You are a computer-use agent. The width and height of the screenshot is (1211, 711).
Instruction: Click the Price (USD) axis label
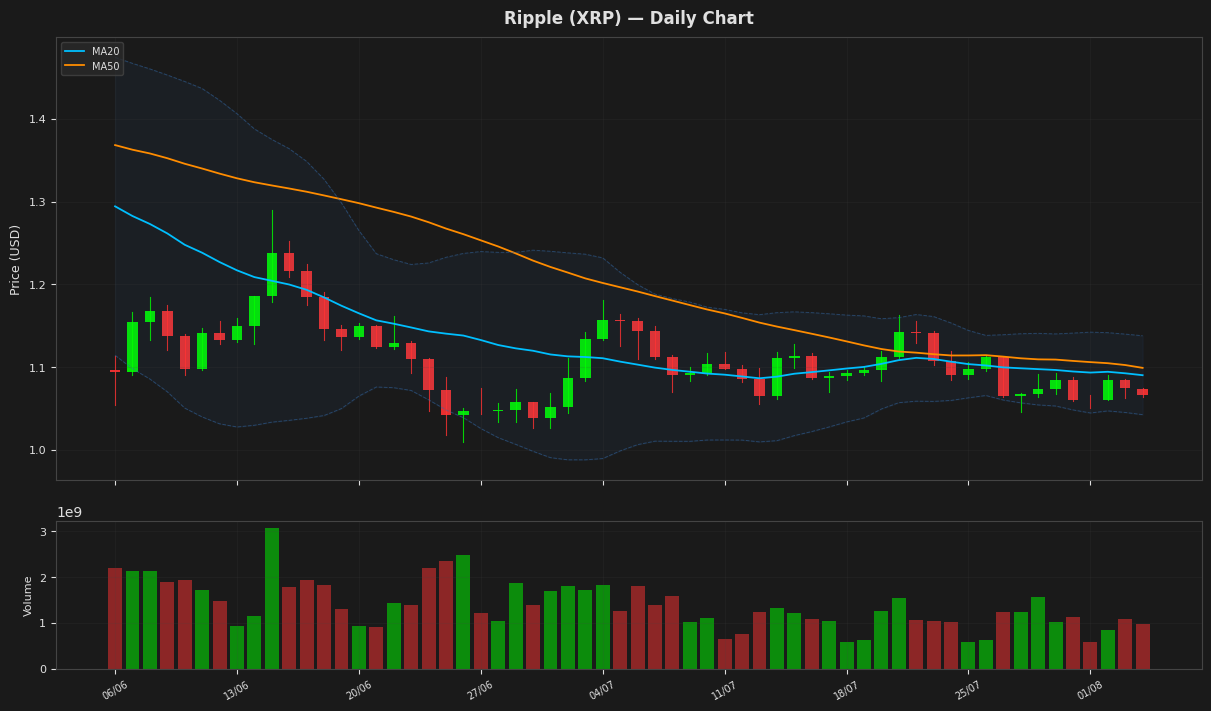point(15,259)
